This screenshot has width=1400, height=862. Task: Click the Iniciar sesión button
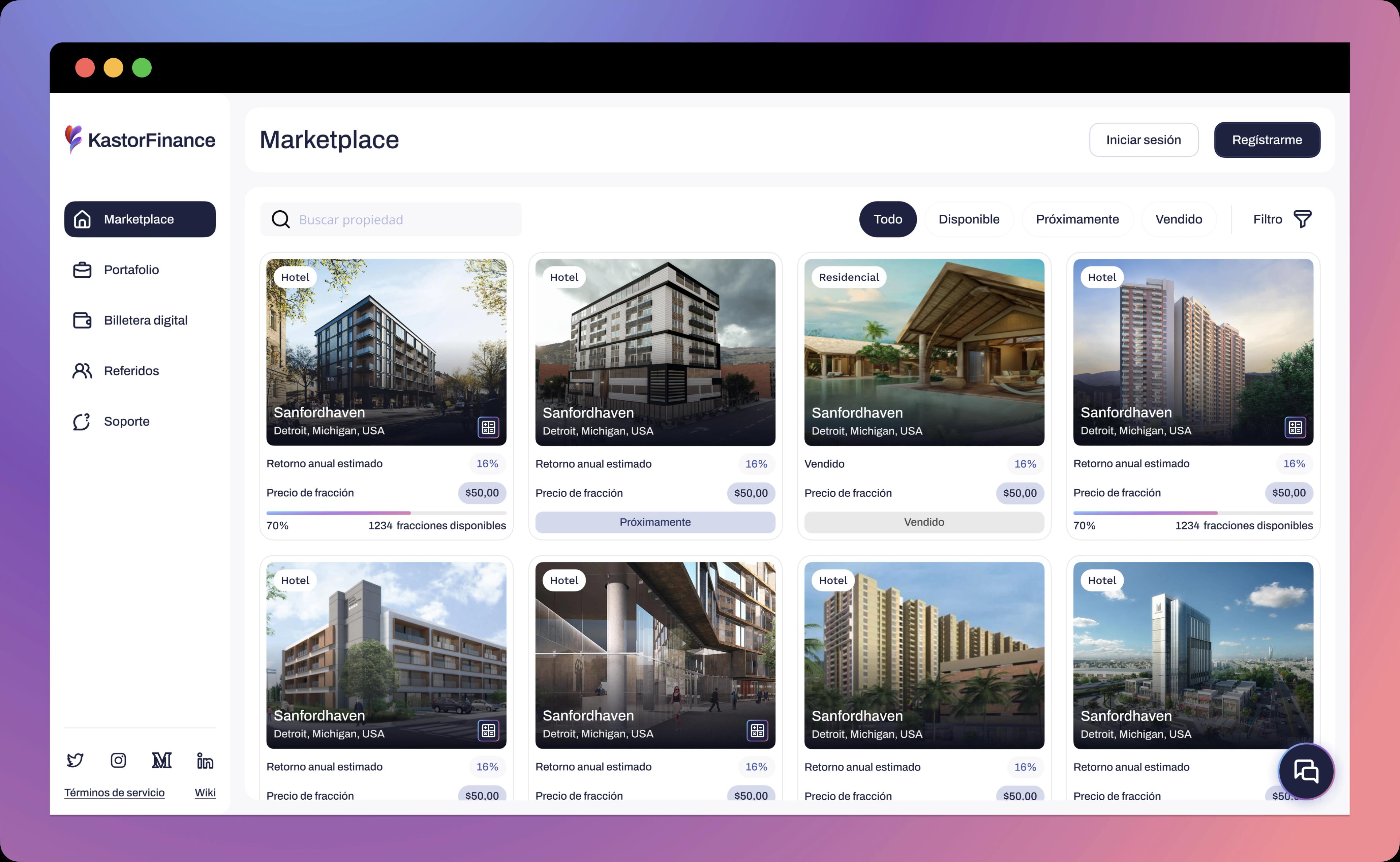point(1143,140)
